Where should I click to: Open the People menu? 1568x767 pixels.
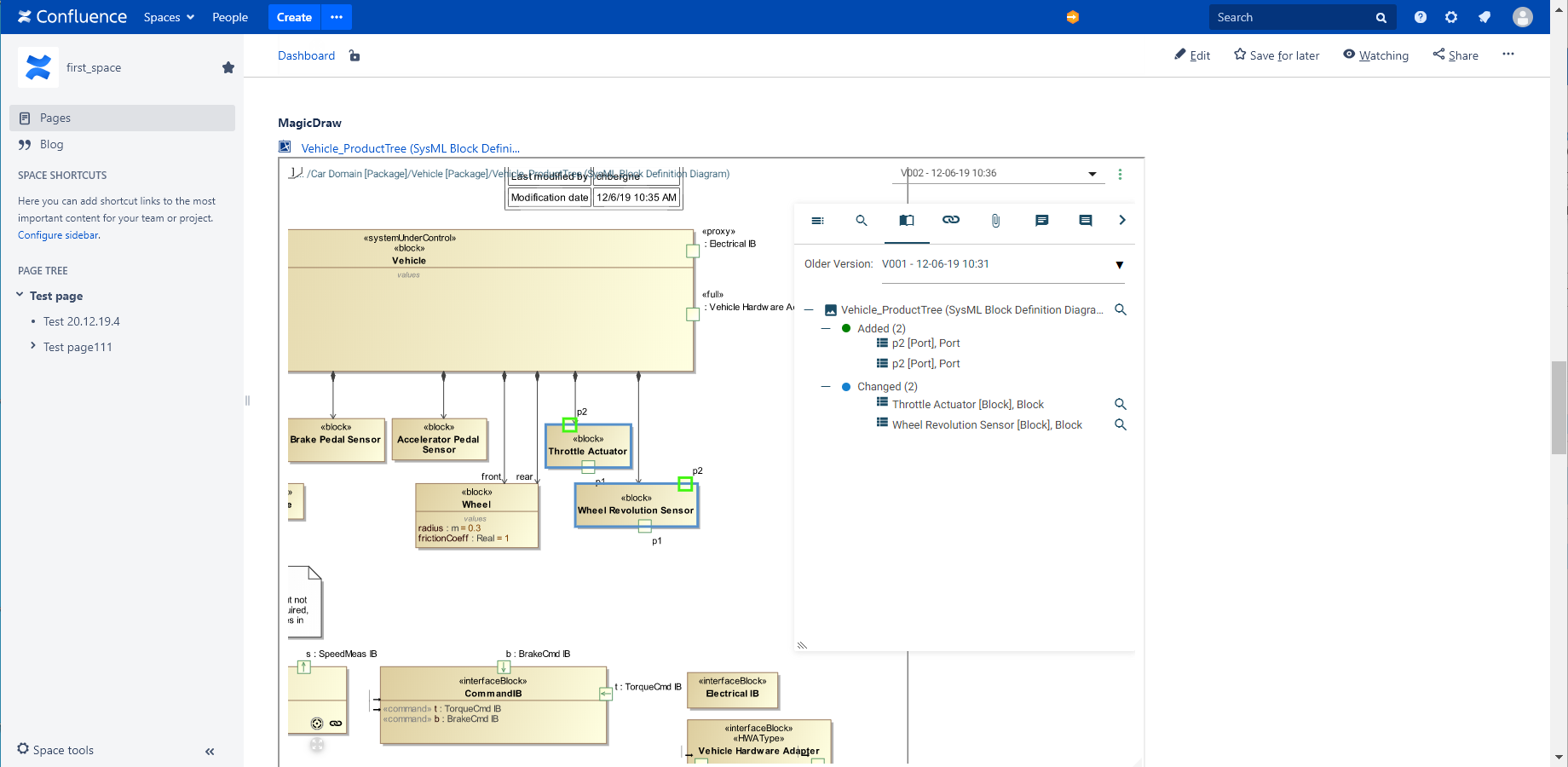[230, 17]
